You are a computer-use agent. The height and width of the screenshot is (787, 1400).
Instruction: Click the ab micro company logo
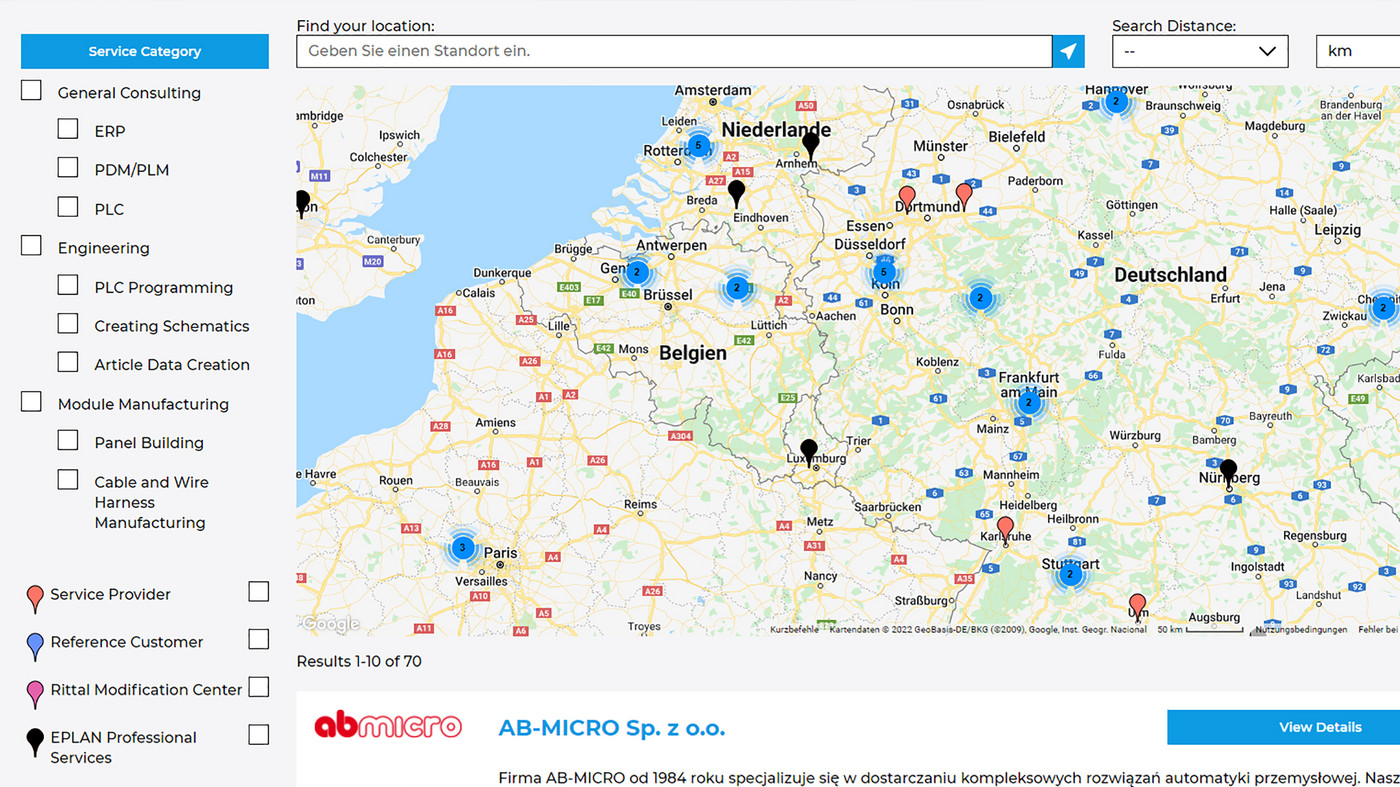click(388, 726)
